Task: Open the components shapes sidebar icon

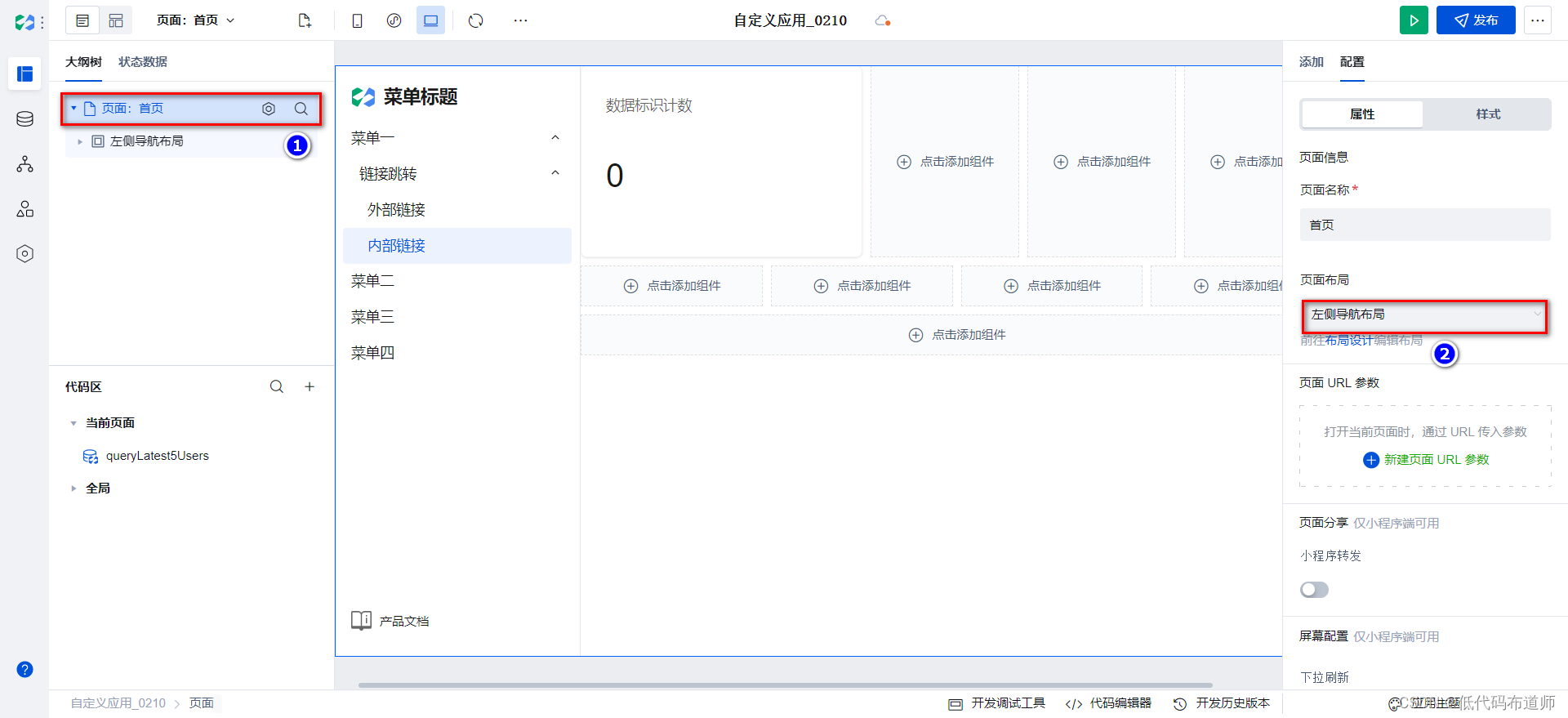Action: 24,209
